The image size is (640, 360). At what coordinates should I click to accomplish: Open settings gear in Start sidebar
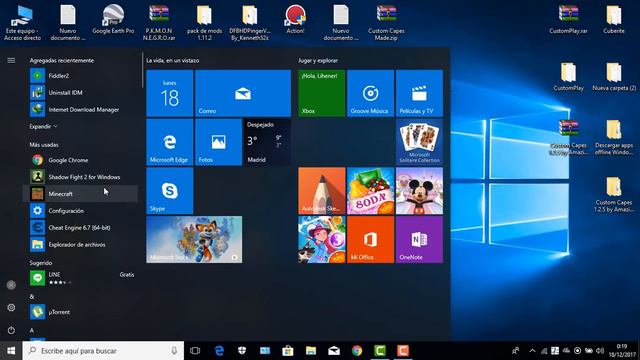pyautogui.click(x=11, y=307)
